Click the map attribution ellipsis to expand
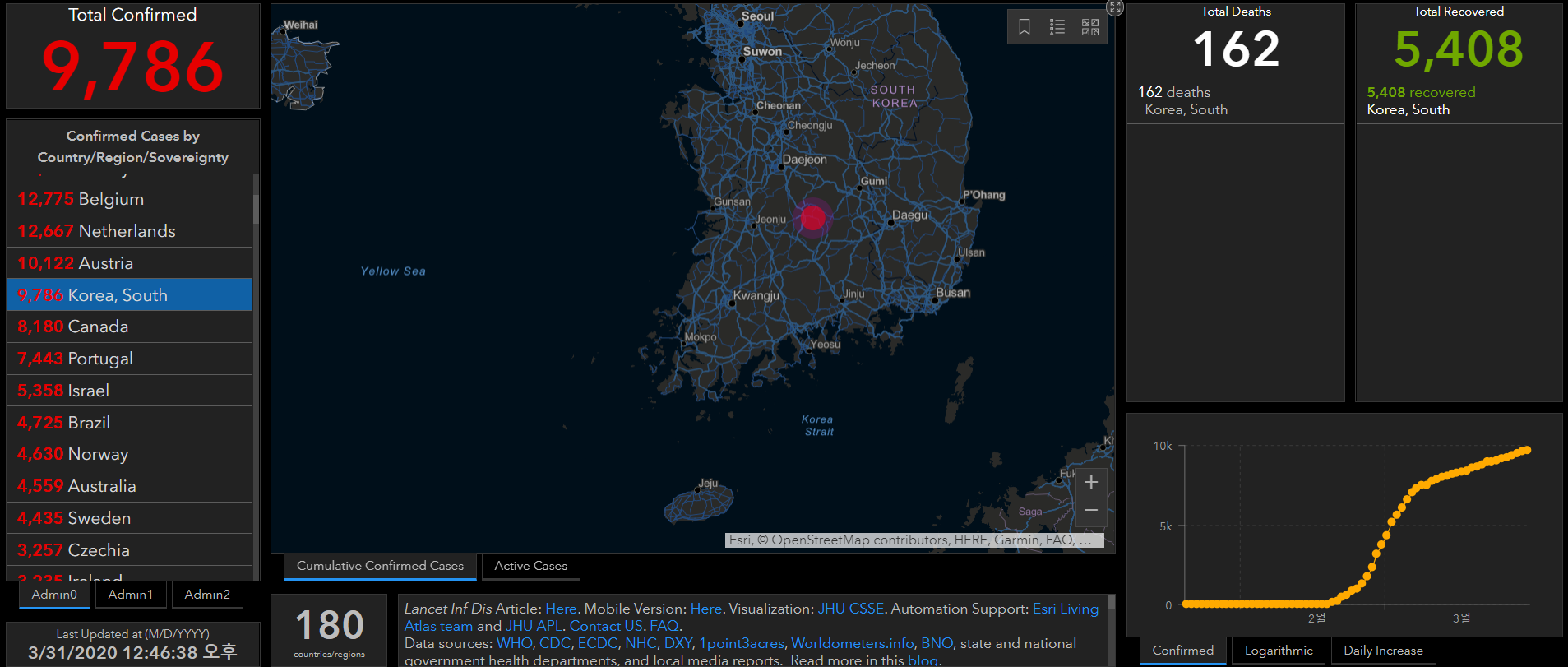Viewport: 1568px width, 667px height. 1085,540
